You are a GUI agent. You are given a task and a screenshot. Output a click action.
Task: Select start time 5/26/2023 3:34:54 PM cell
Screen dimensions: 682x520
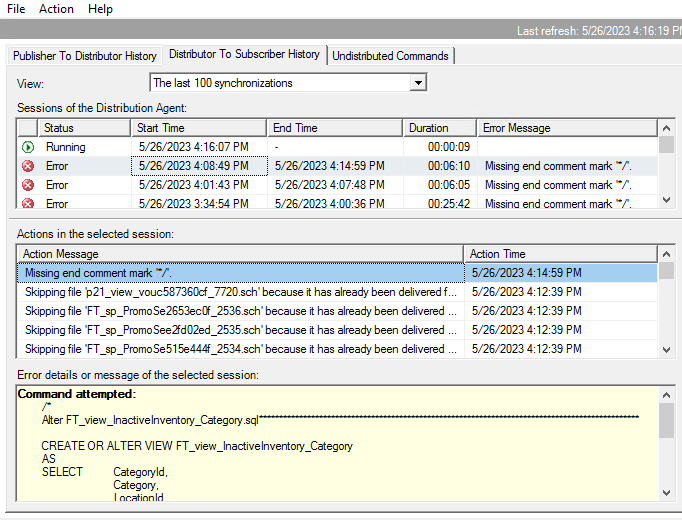pyautogui.click(x=199, y=203)
